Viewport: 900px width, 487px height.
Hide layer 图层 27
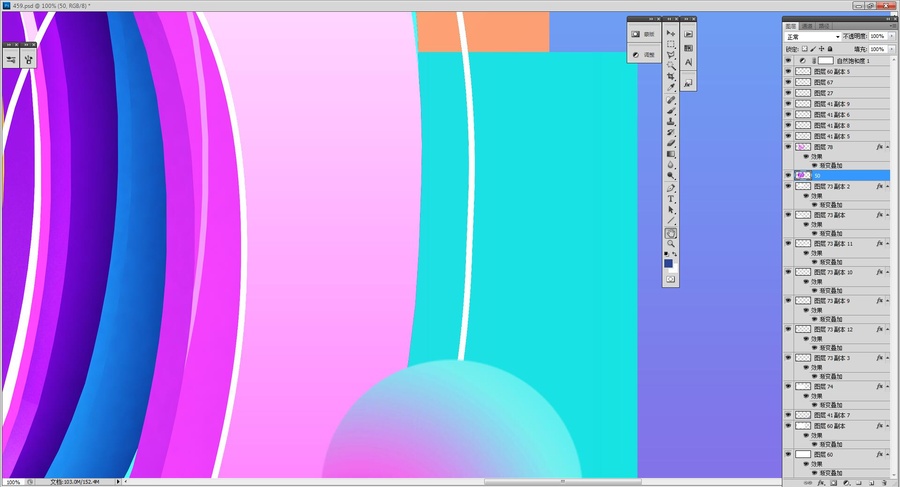[788, 93]
